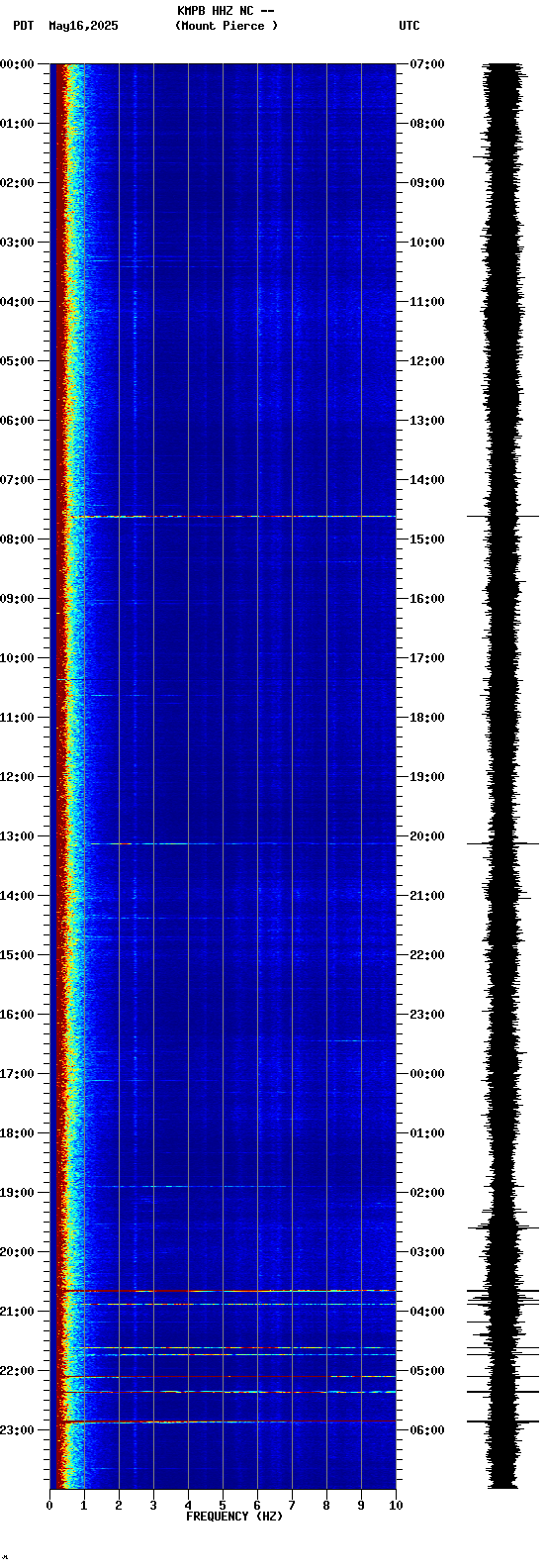The width and height of the screenshot is (546, 1568).
Task: Click the station title 'KMPB HHZ NC --'
Action: (x=226, y=11)
